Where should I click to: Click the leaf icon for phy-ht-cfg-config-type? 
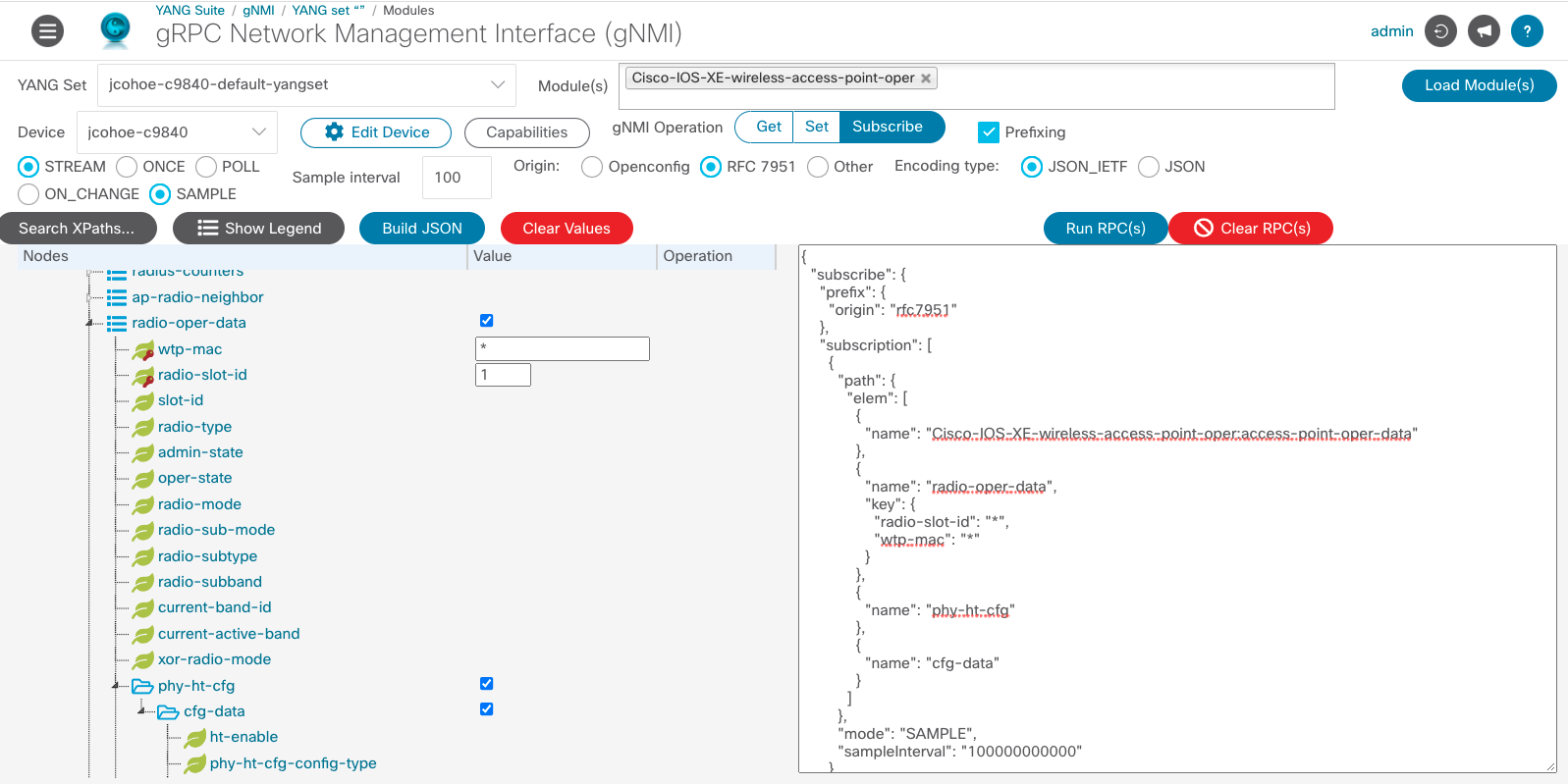tap(195, 764)
